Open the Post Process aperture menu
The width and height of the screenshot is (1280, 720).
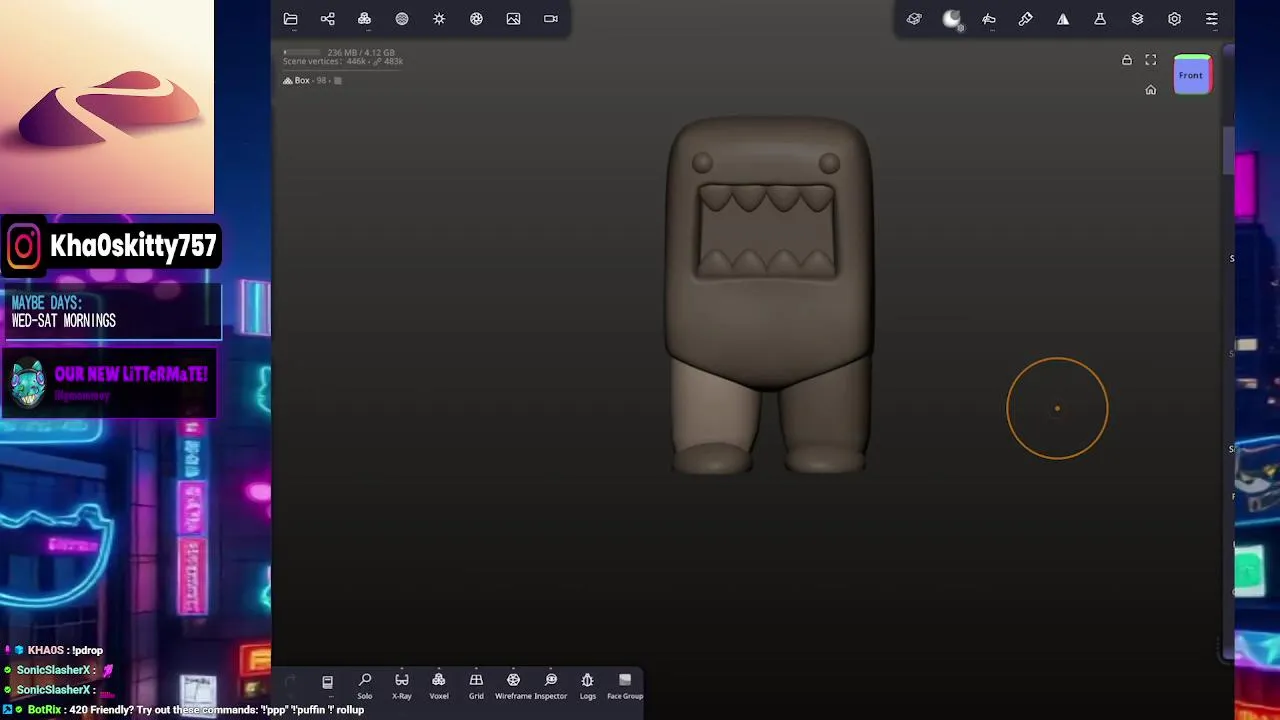click(476, 19)
